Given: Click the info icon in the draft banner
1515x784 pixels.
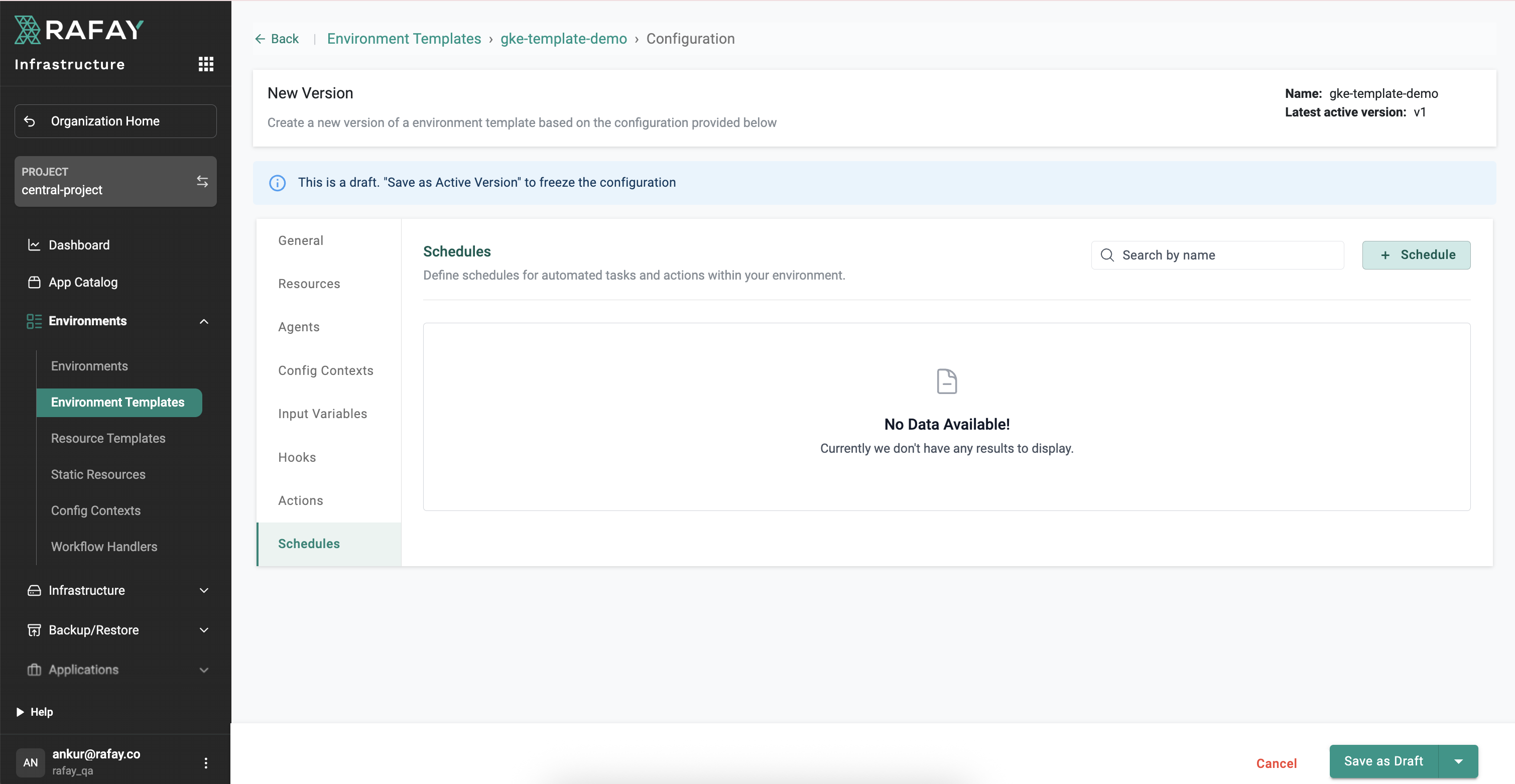Looking at the screenshot, I should 278,183.
